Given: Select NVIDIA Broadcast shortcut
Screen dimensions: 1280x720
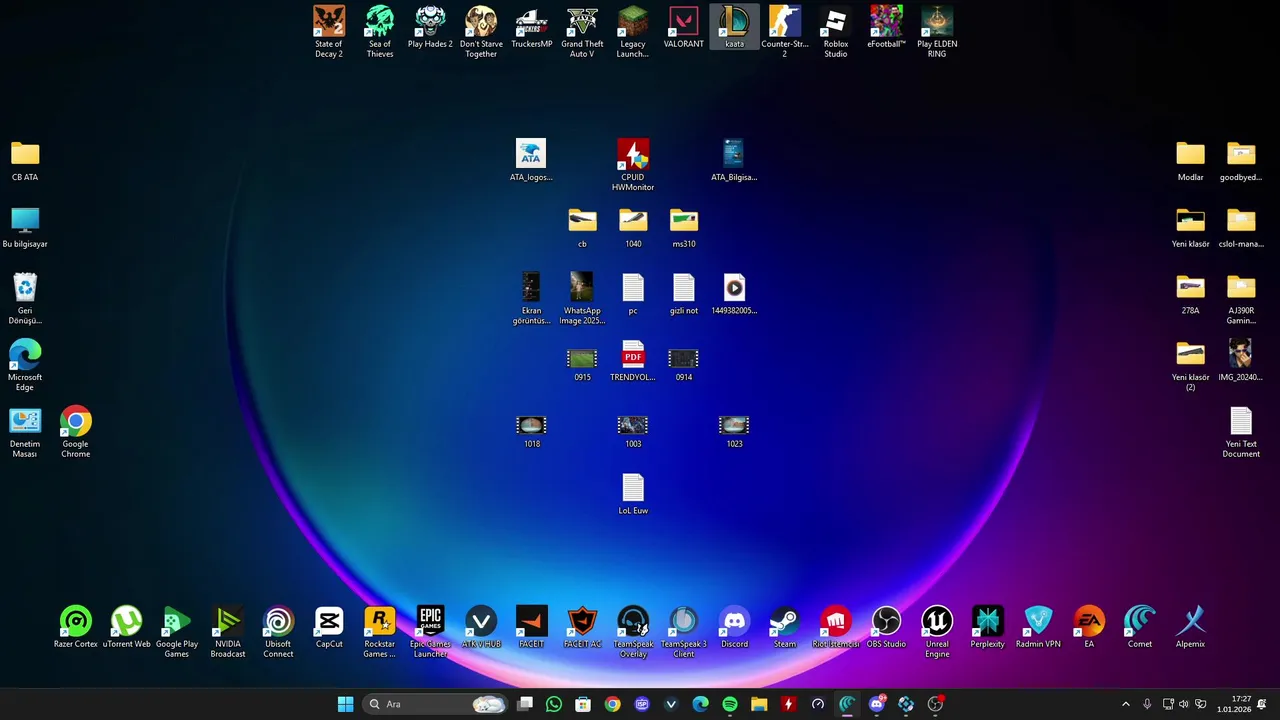Looking at the screenshot, I should pyautogui.click(x=228, y=632).
